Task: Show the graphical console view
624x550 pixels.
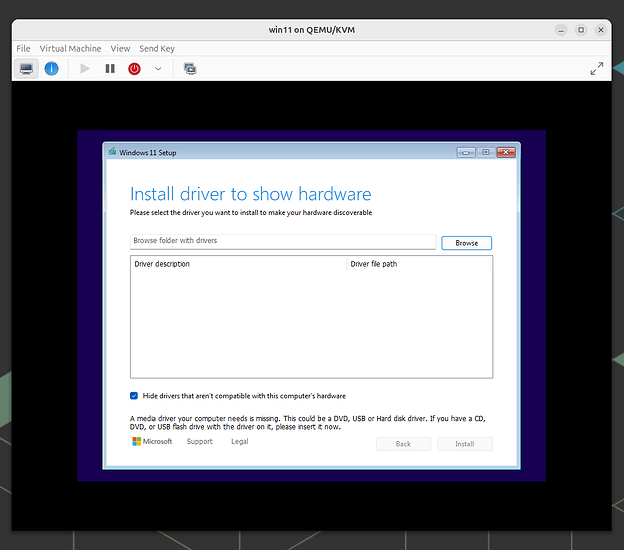Action: [x=26, y=69]
